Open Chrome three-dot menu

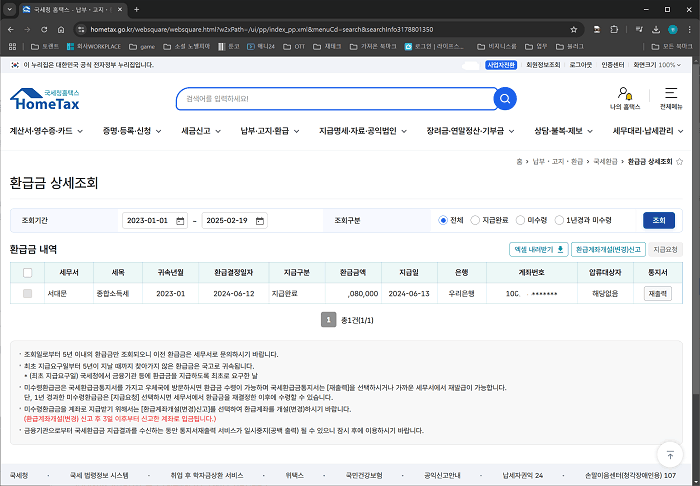click(690, 29)
